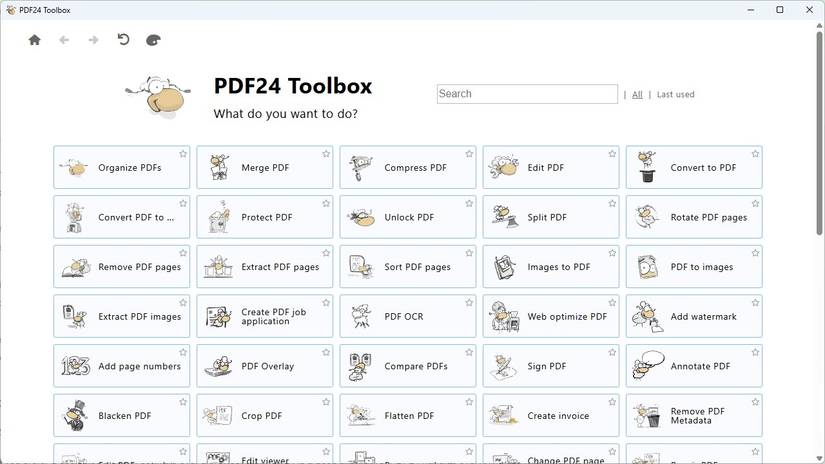Open the Organize PDFs tool

click(x=122, y=167)
